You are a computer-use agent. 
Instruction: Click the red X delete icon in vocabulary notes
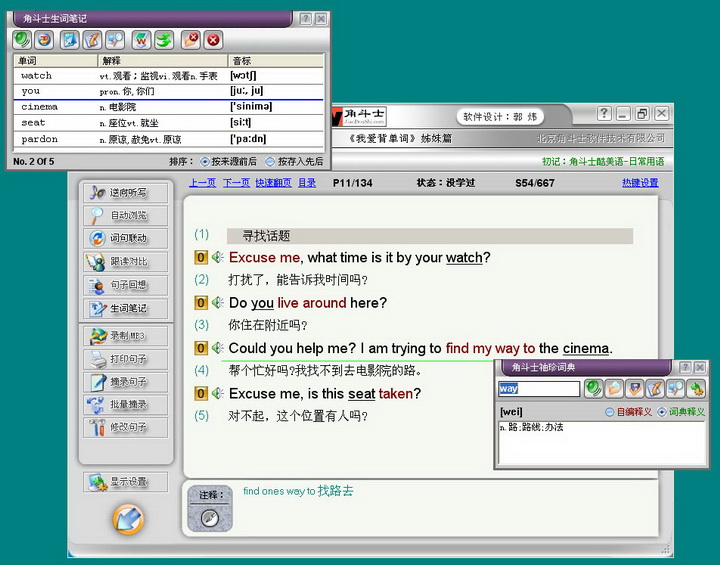point(213,40)
